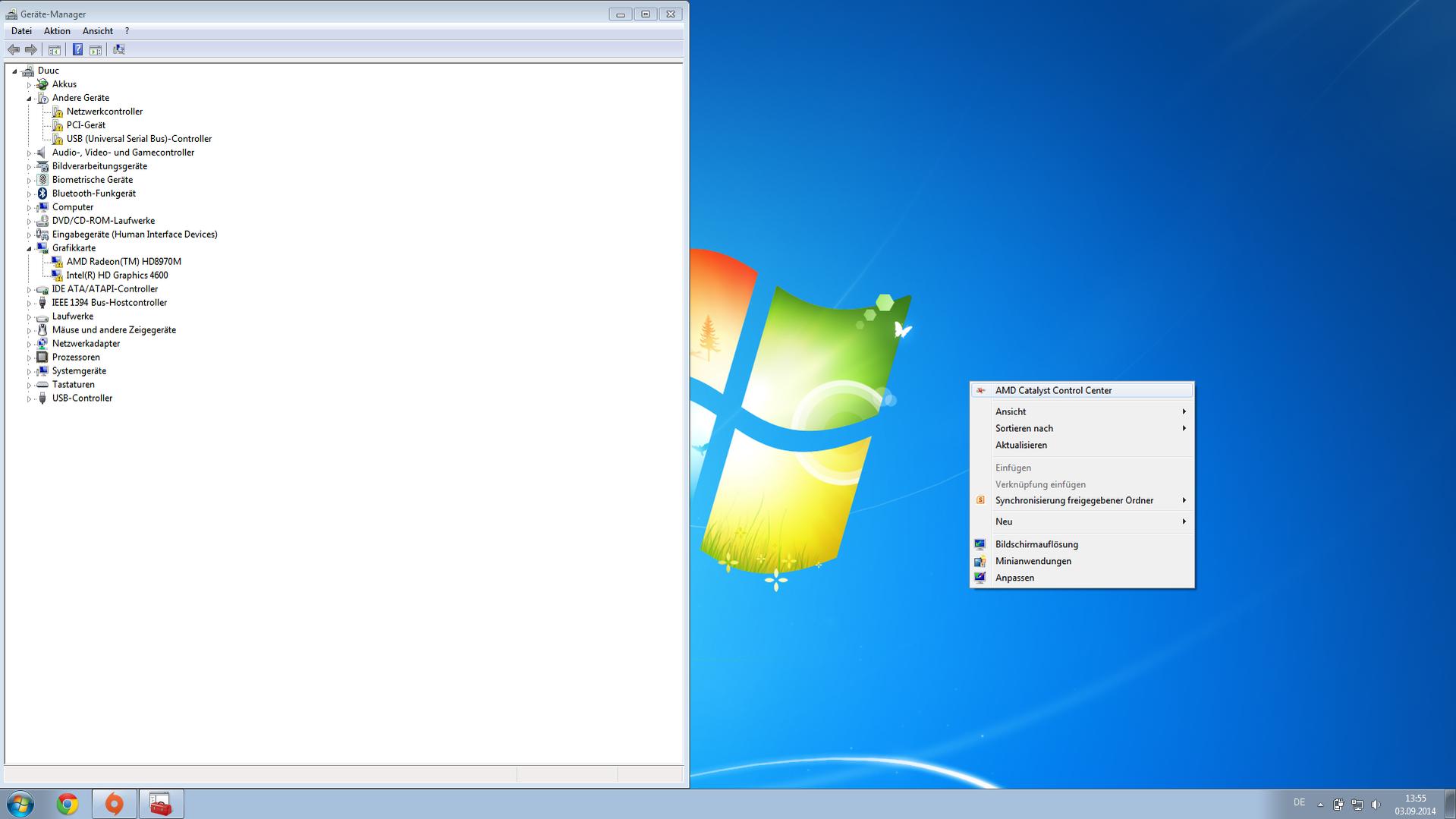Open the ? help menu

click(x=127, y=31)
